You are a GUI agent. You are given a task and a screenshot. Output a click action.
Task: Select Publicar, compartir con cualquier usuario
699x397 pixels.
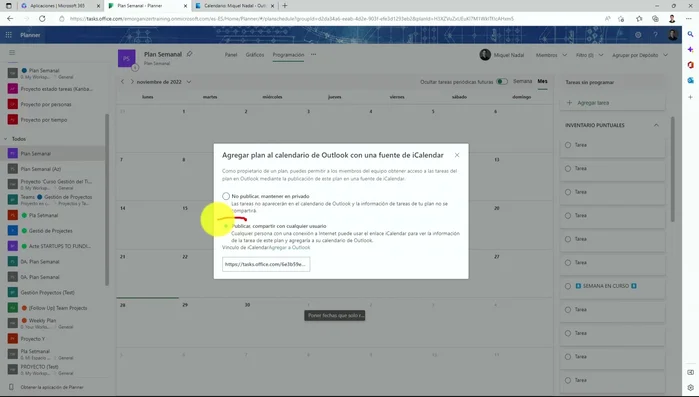point(226,226)
